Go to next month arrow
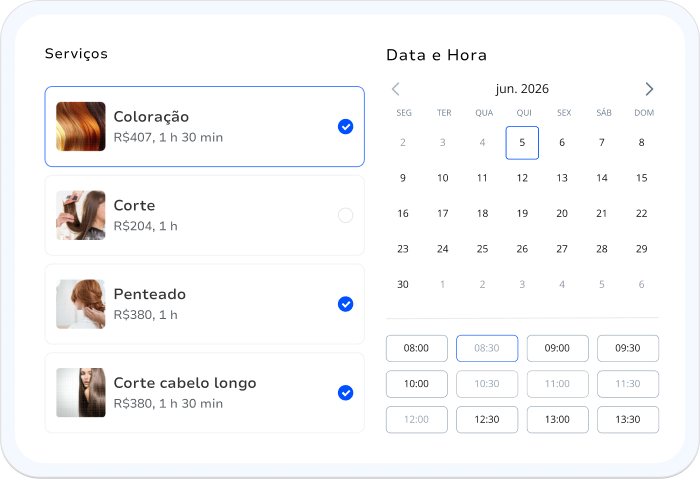 pos(649,89)
